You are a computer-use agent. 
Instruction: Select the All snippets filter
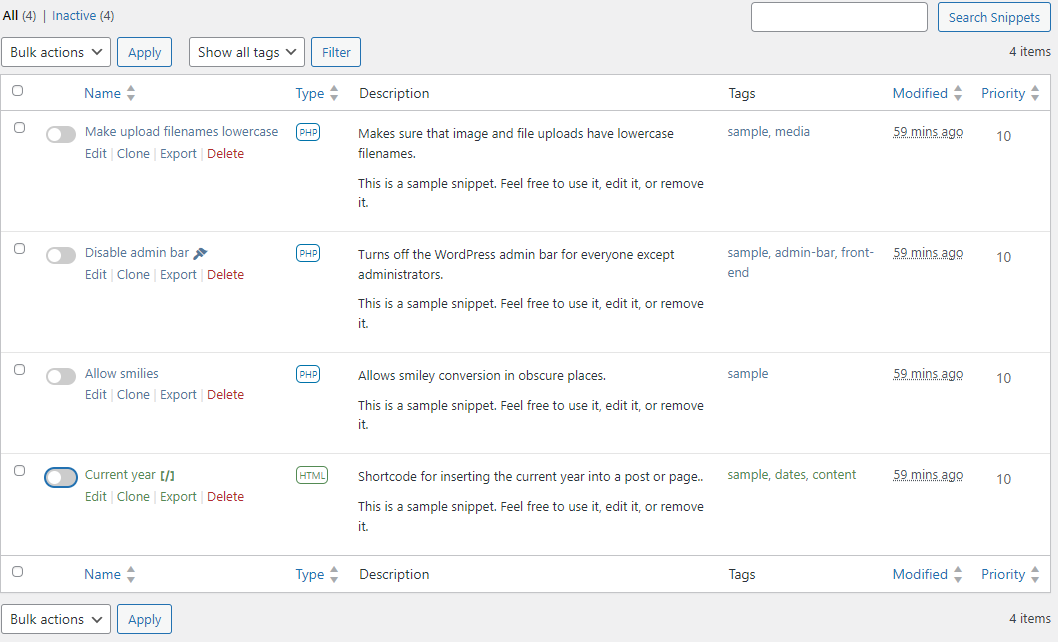10,15
